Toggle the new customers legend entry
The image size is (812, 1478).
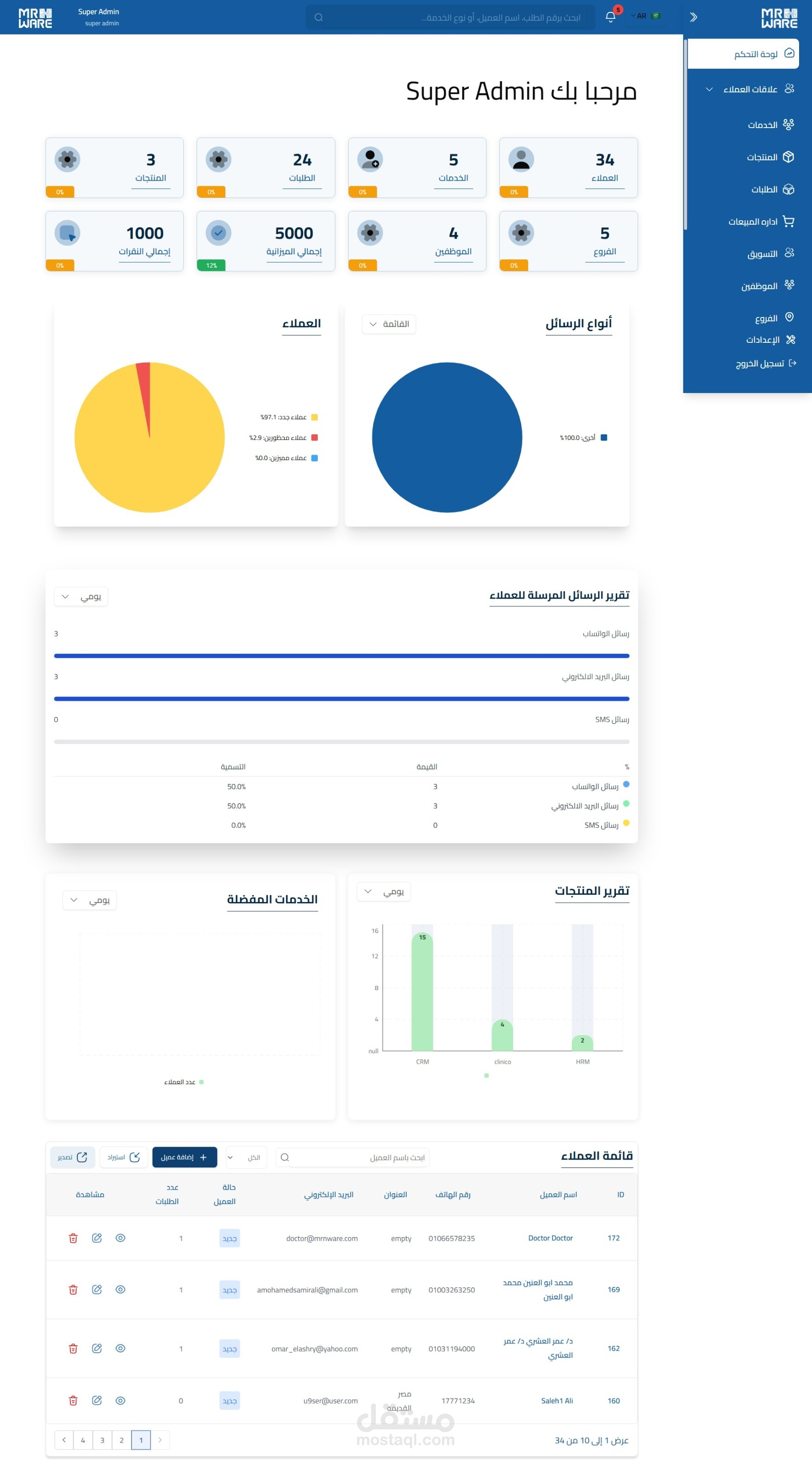[x=289, y=417]
